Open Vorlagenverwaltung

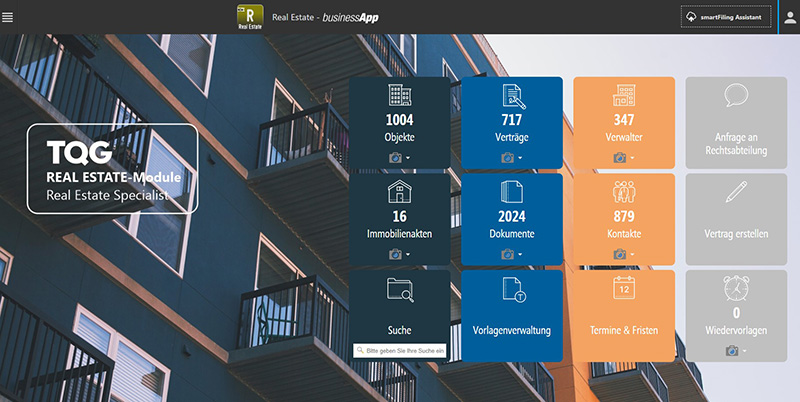click(512, 331)
